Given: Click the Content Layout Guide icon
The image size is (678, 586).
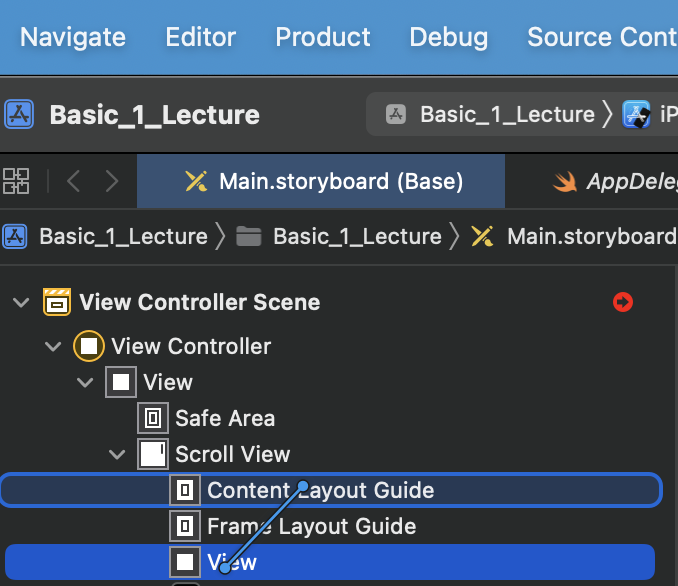Looking at the screenshot, I should click(185, 490).
